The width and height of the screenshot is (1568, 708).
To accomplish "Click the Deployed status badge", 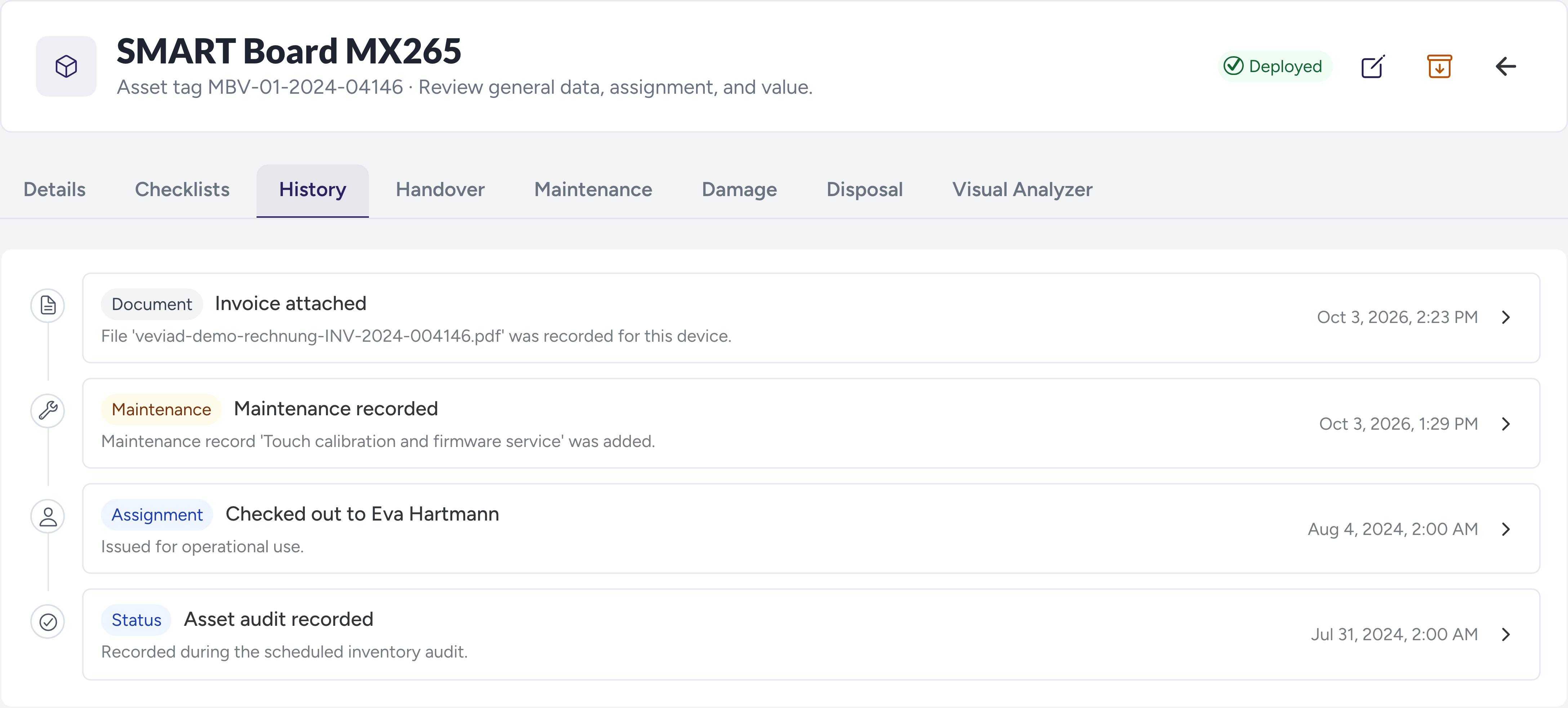I will click(x=1275, y=66).
